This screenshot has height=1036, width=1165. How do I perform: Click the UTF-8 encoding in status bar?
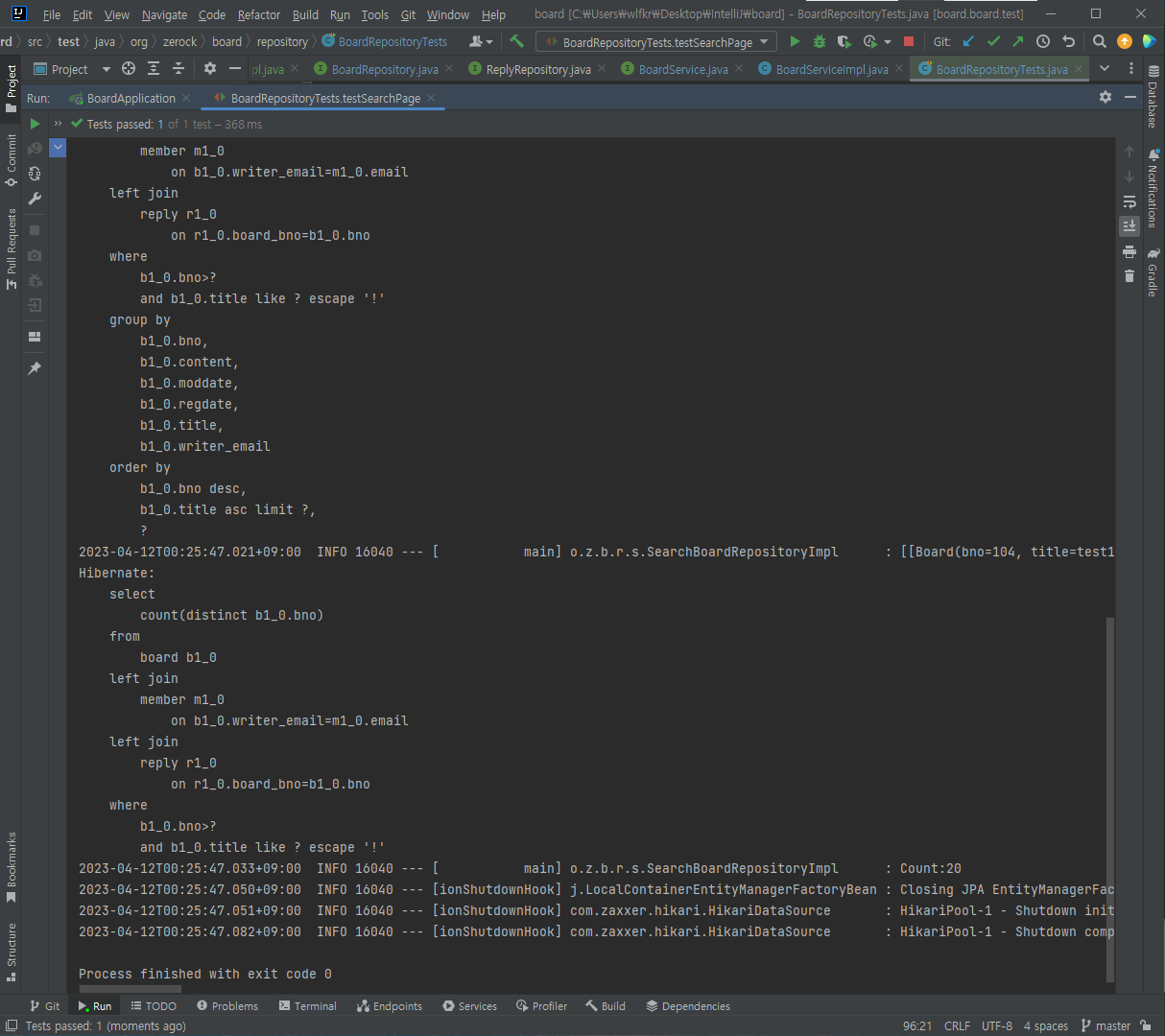996,1025
